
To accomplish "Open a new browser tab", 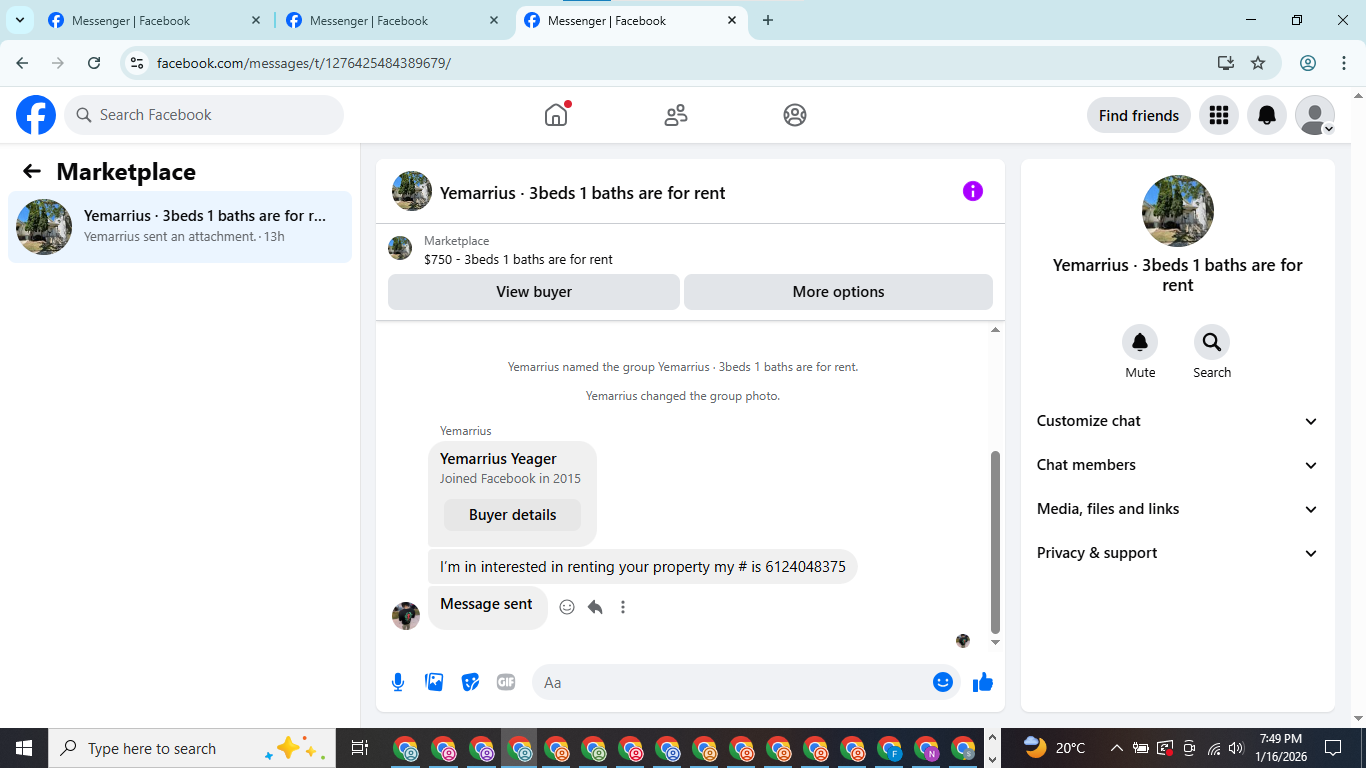I will coord(768,20).
